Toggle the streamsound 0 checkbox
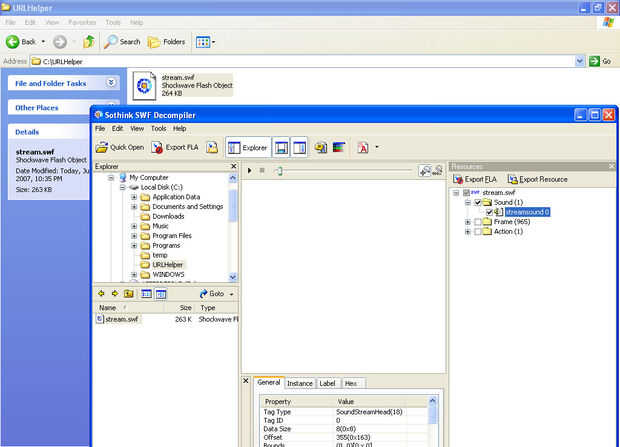 490,212
